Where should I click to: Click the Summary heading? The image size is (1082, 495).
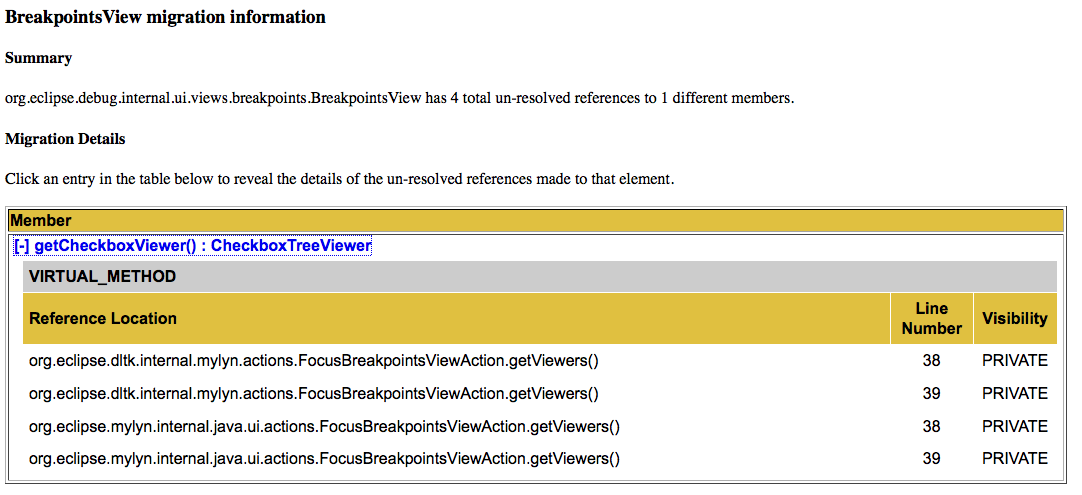tap(39, 58)
